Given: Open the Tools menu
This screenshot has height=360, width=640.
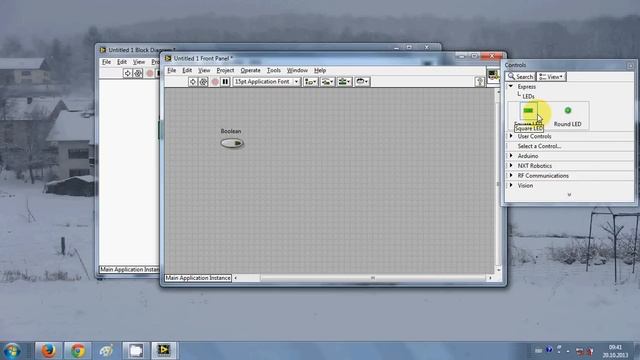Looking at the screenshot, I should pyautogui.click(x=273, y=70).
